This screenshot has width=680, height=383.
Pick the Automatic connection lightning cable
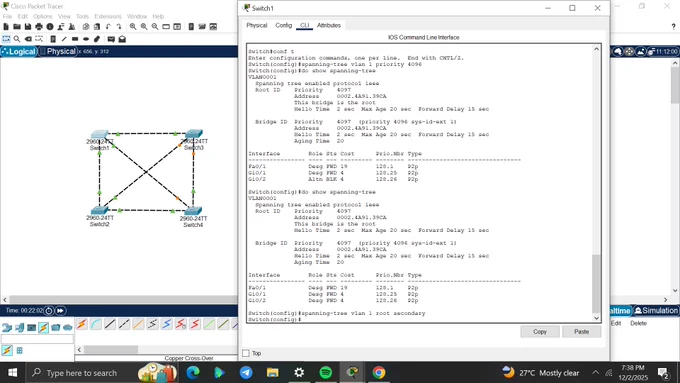coord(82,324)
